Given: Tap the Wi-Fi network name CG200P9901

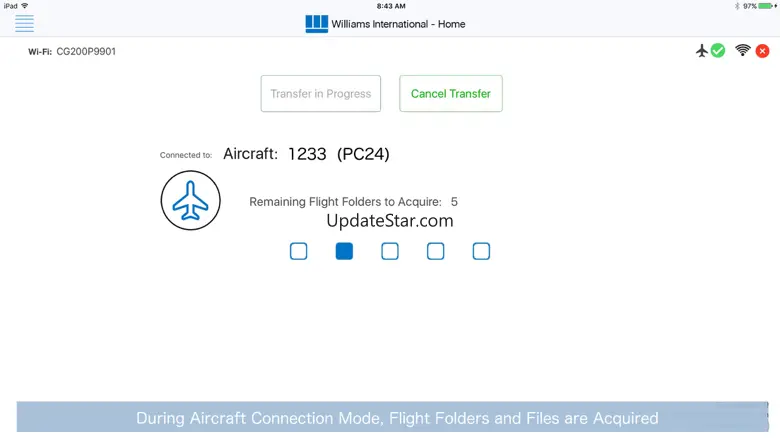Looking at the screenshot, I should pos(86,51).
